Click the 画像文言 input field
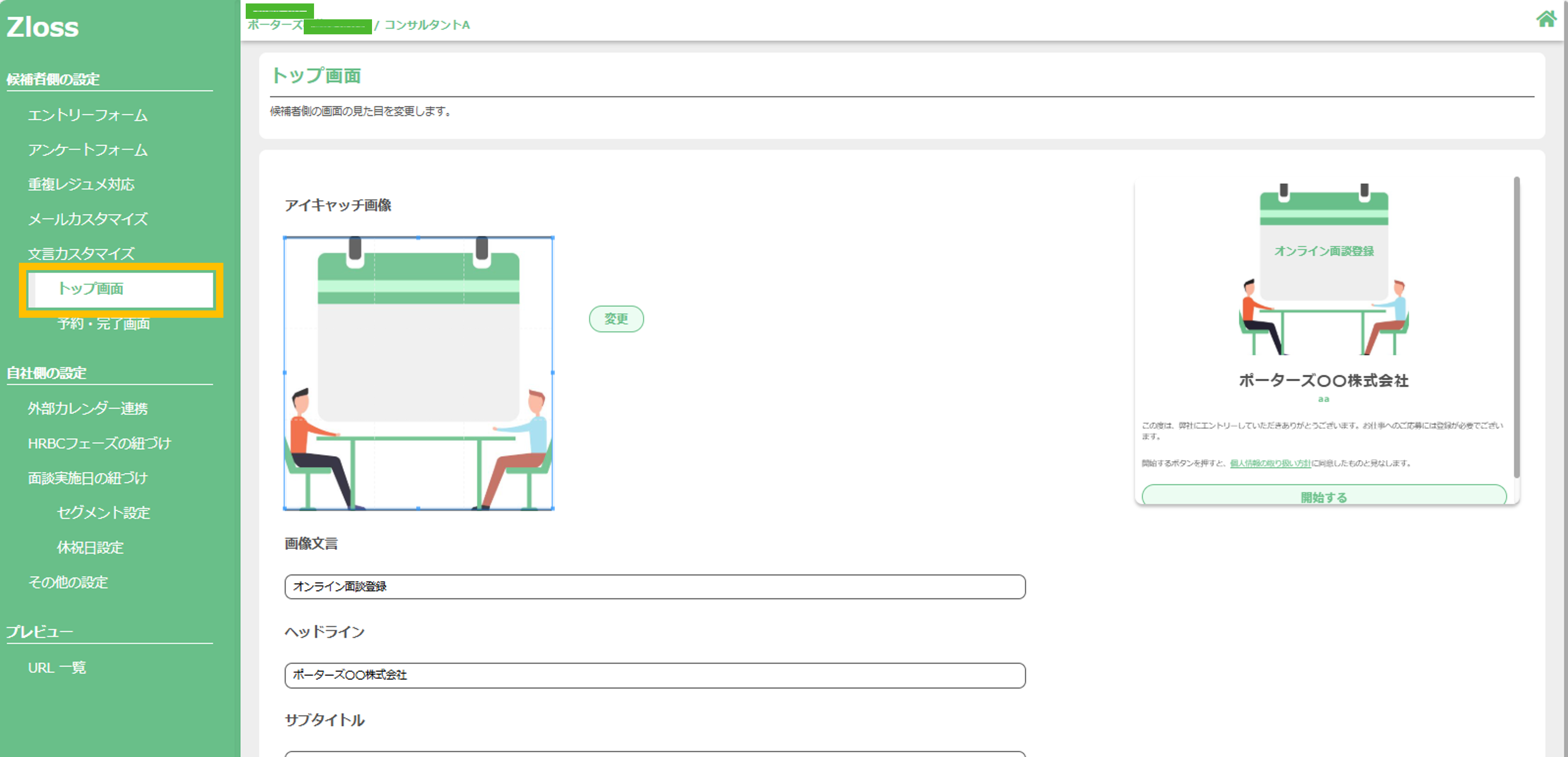 pos(654,587)
